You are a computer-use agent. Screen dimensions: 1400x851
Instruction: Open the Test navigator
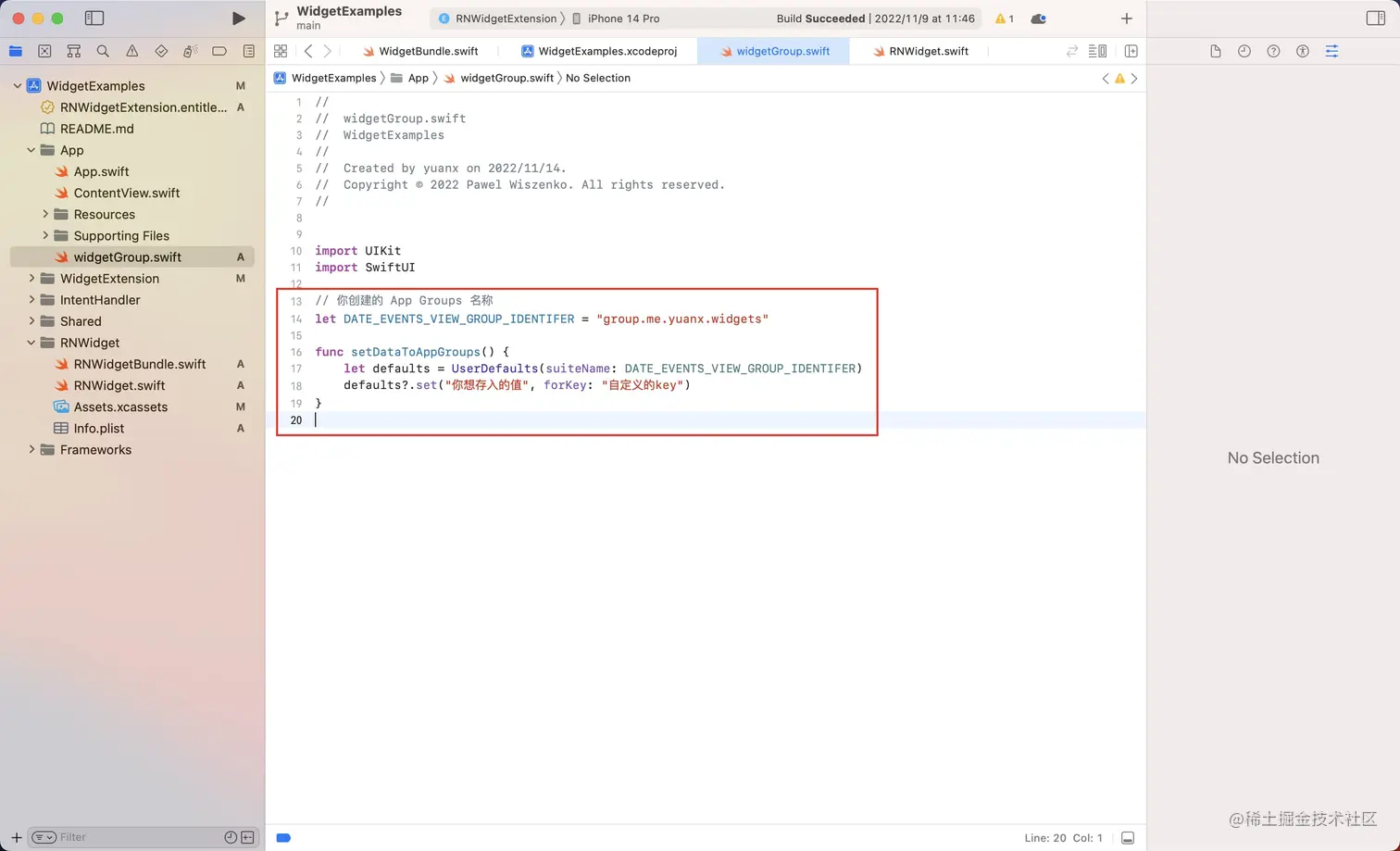point(161,51)
